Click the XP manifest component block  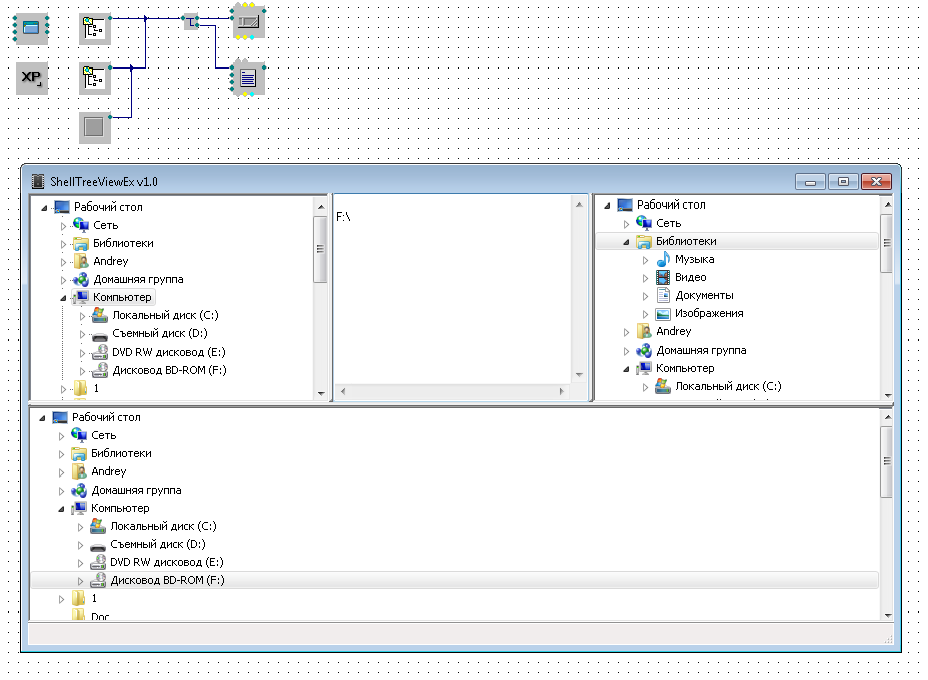32,78
